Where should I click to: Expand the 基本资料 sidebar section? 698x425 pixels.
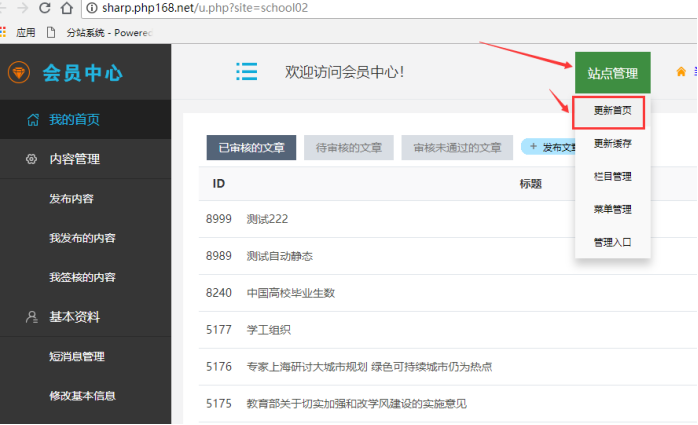(x=74, y=317)
